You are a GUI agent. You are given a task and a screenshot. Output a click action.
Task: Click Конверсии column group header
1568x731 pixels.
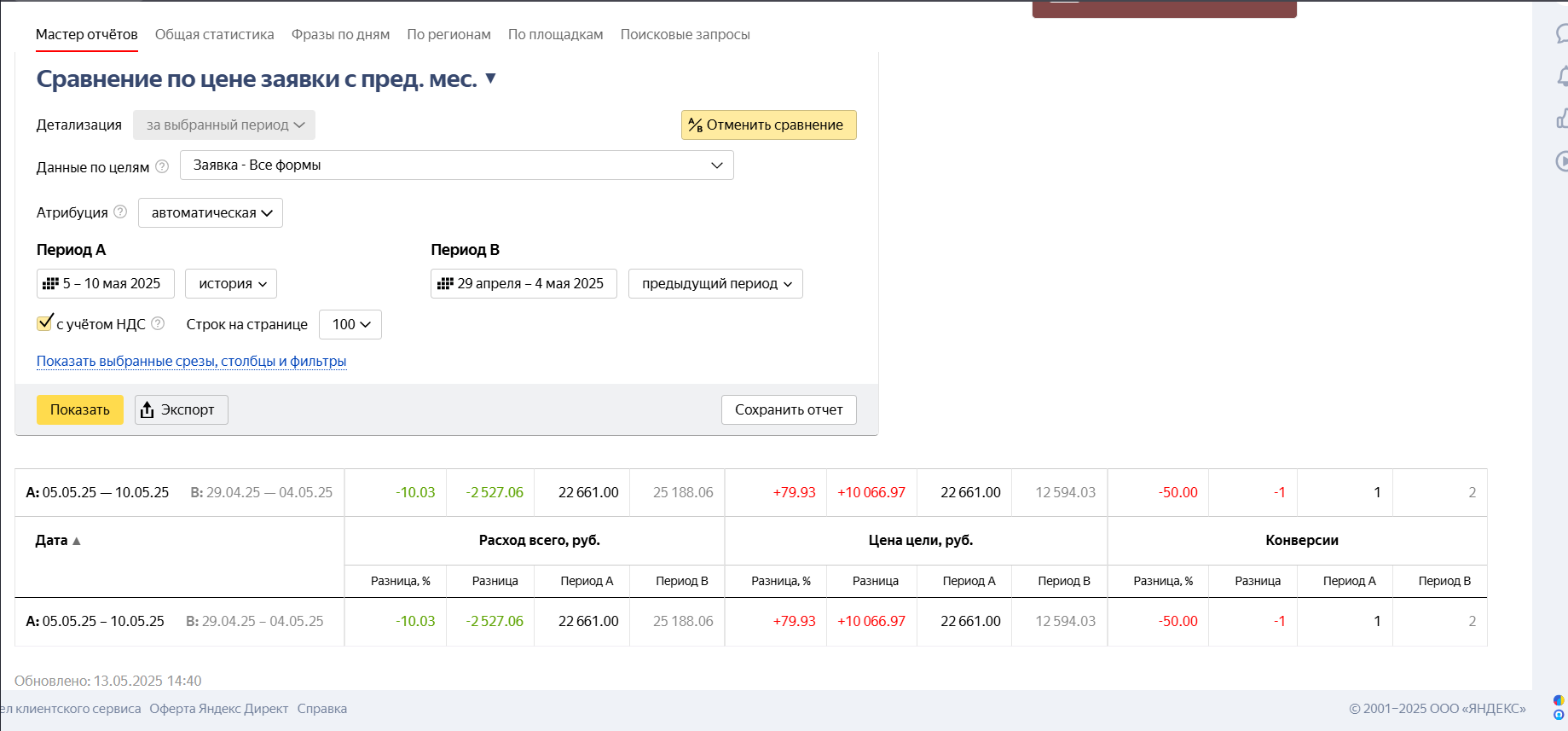coord(1302,540)
